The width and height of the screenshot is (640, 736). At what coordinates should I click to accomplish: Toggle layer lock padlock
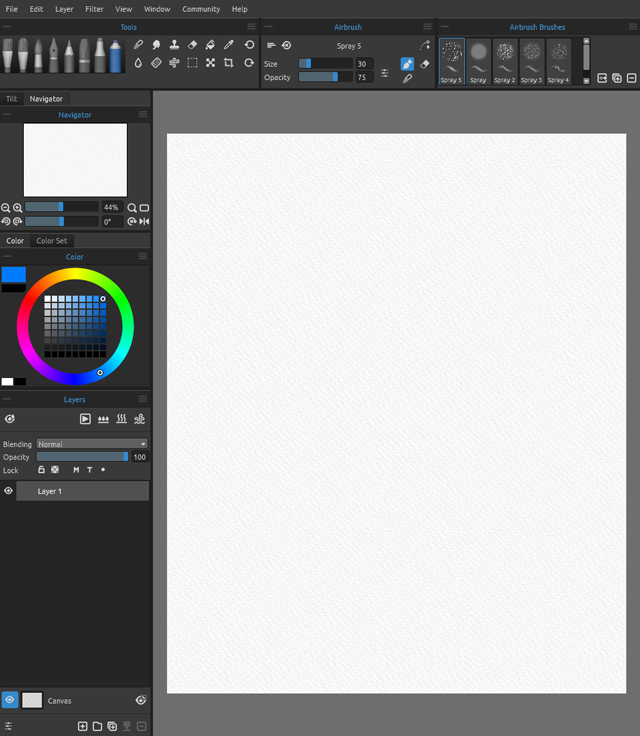pos(41,469)
